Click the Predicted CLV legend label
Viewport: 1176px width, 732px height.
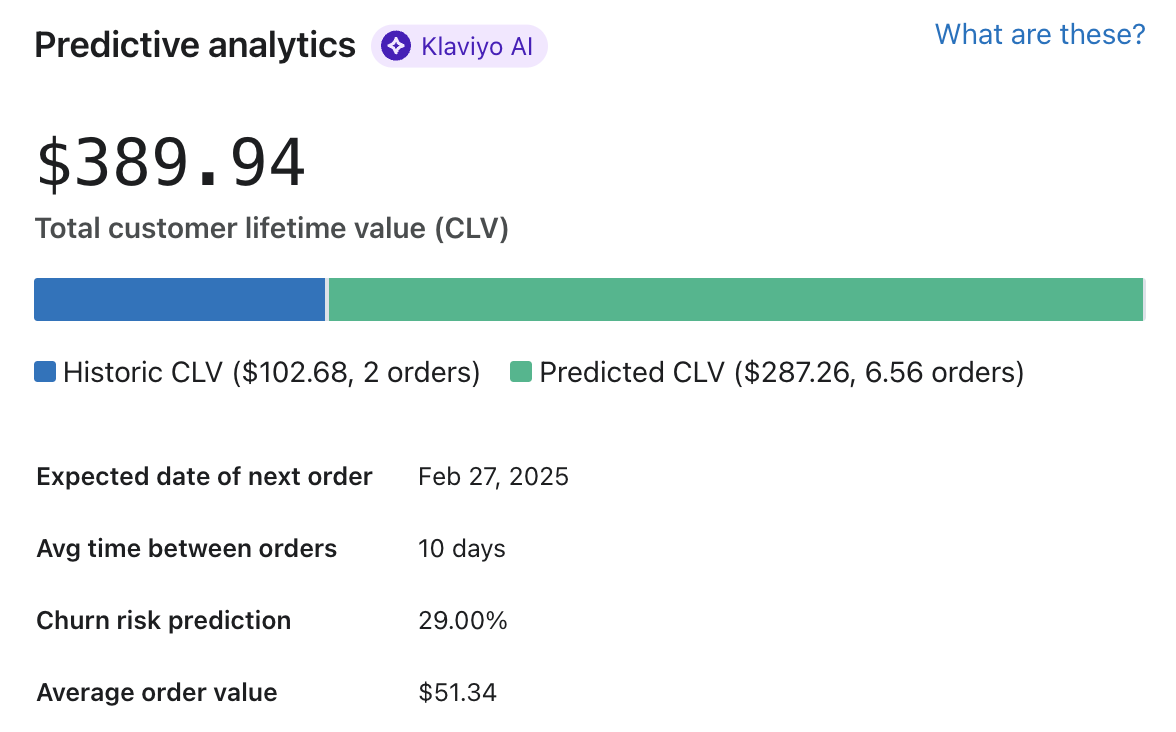pos(780,372)
